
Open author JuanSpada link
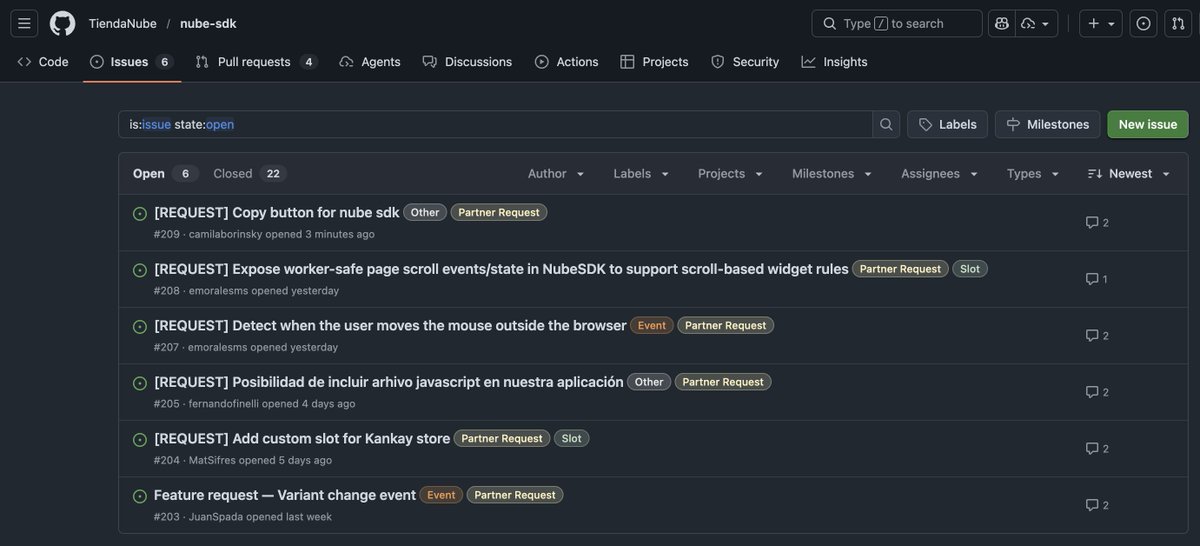coord(216,517)
